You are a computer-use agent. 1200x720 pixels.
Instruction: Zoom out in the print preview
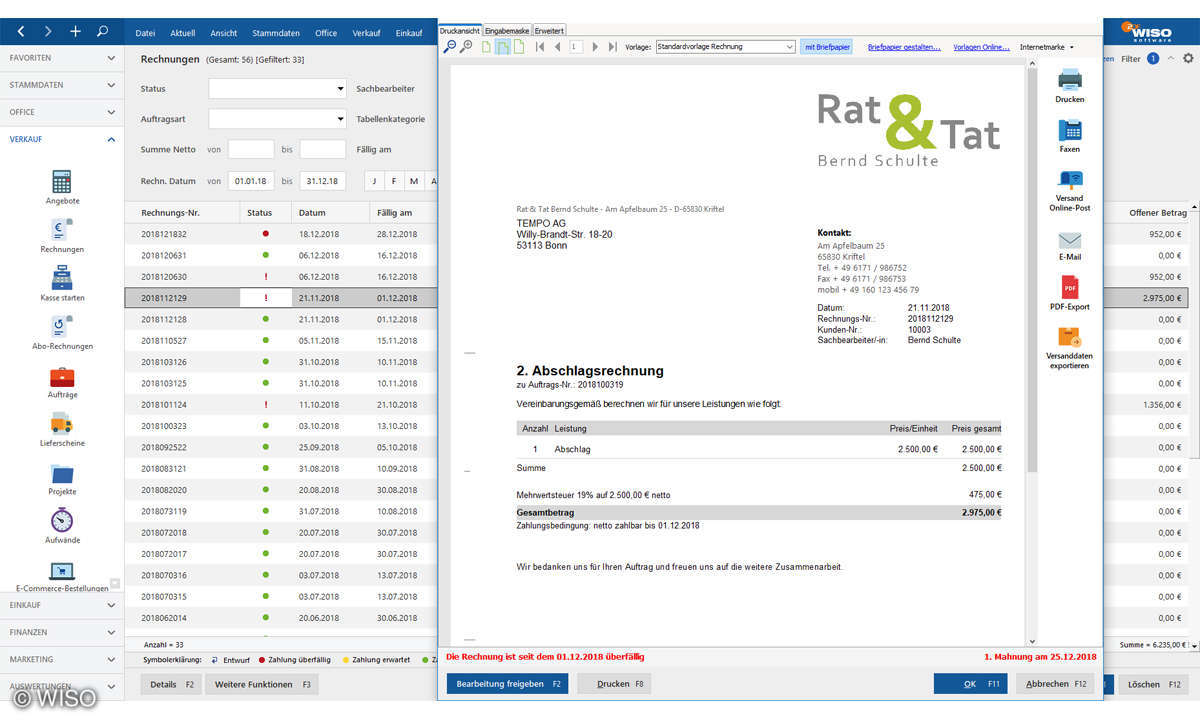(450, 47)
